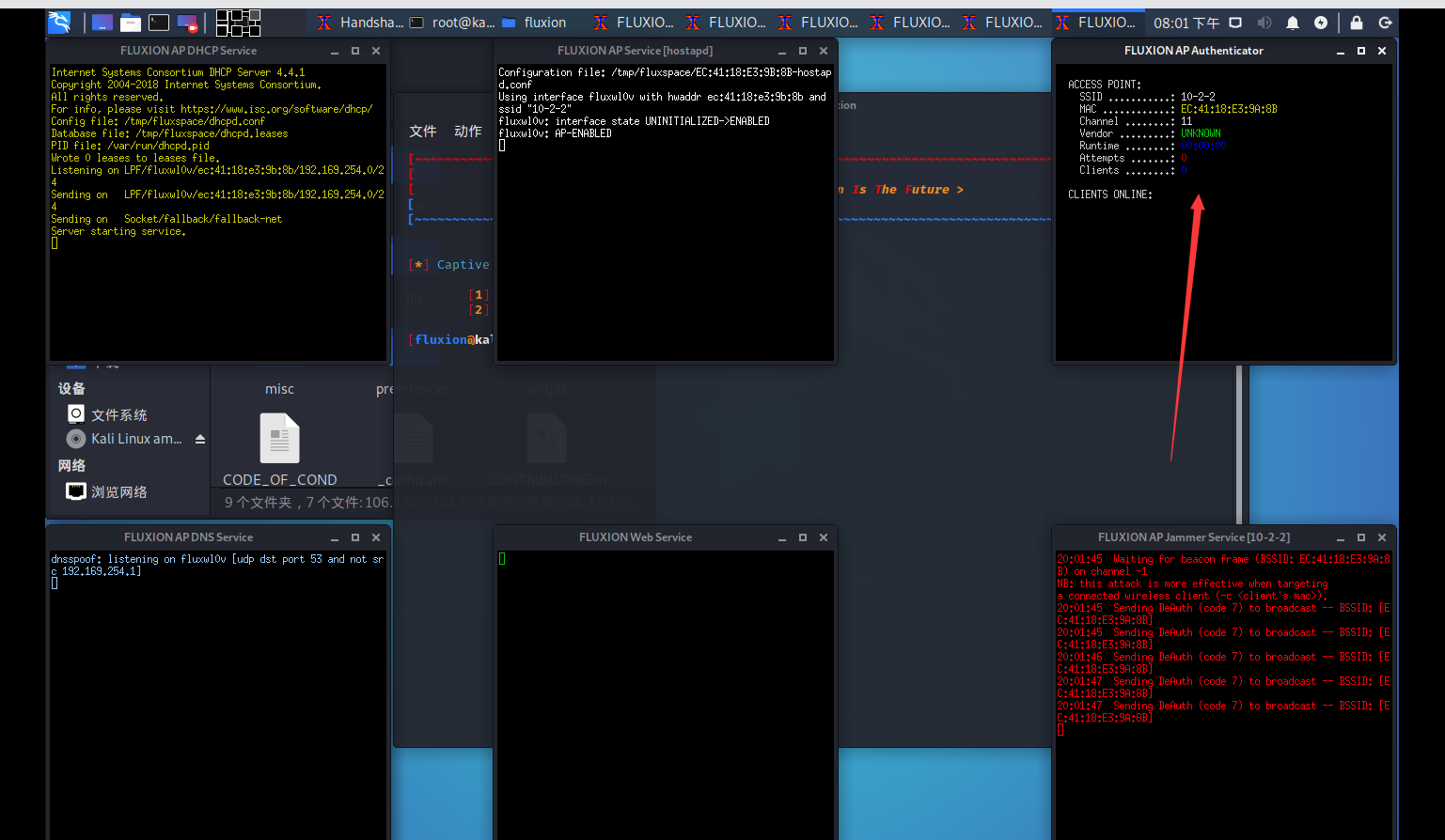The image size is (1445, 840).
Task: Click the 08:01 下午 clock
Action: (1186, 23)
